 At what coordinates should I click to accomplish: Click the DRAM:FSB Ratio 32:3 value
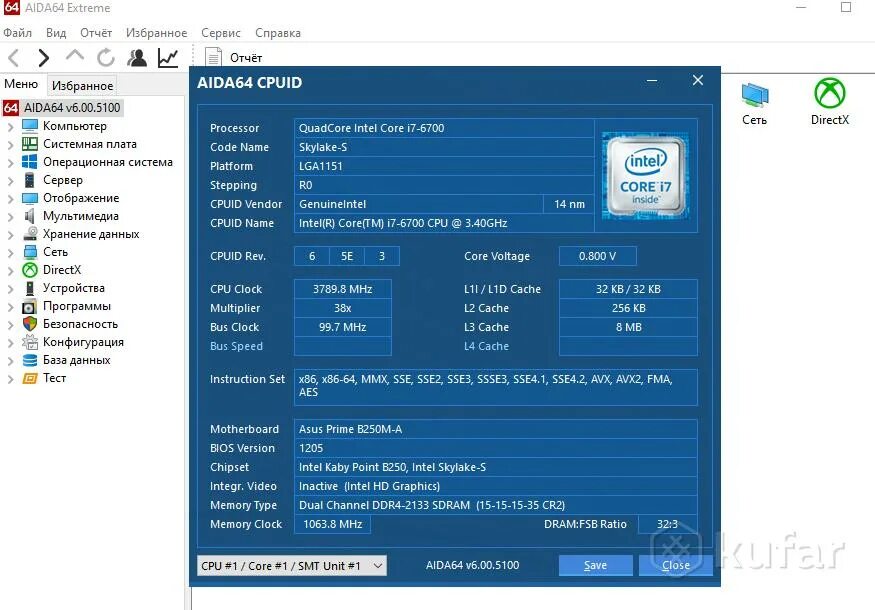click(x=667, y=523)
